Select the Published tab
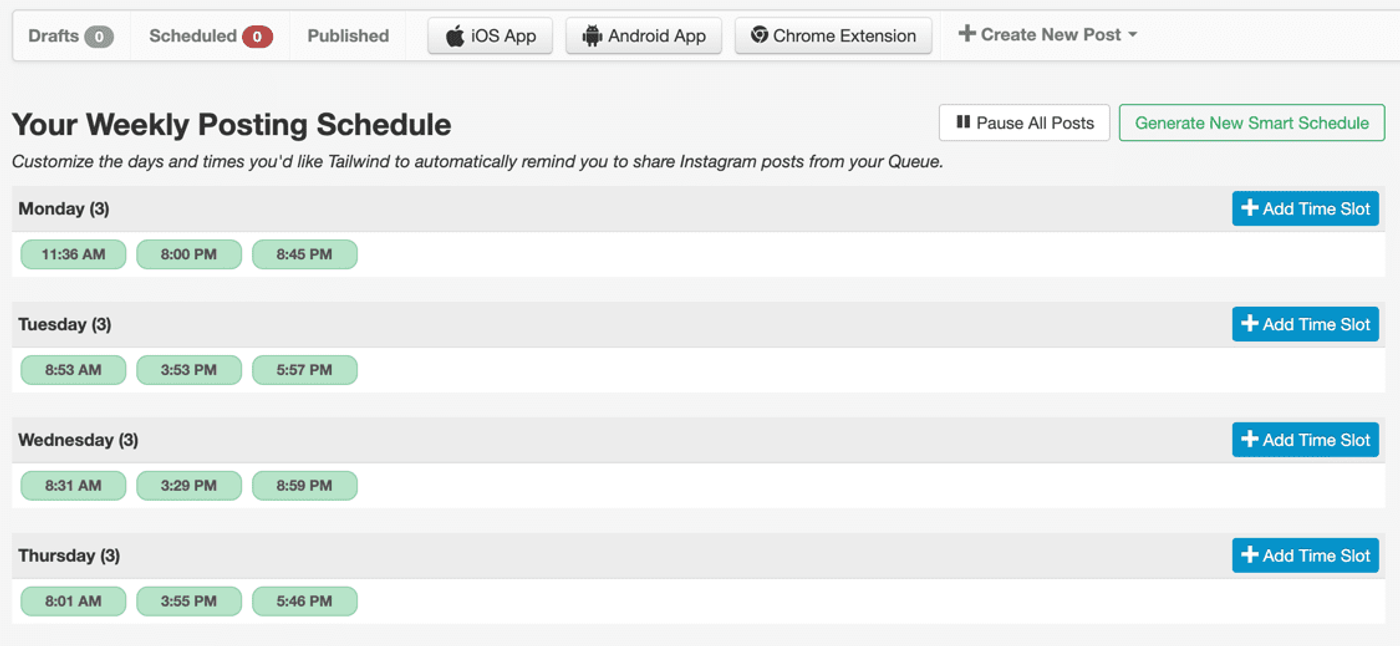The height and width of the screenshot is (646, 1400). coord(347,35)
